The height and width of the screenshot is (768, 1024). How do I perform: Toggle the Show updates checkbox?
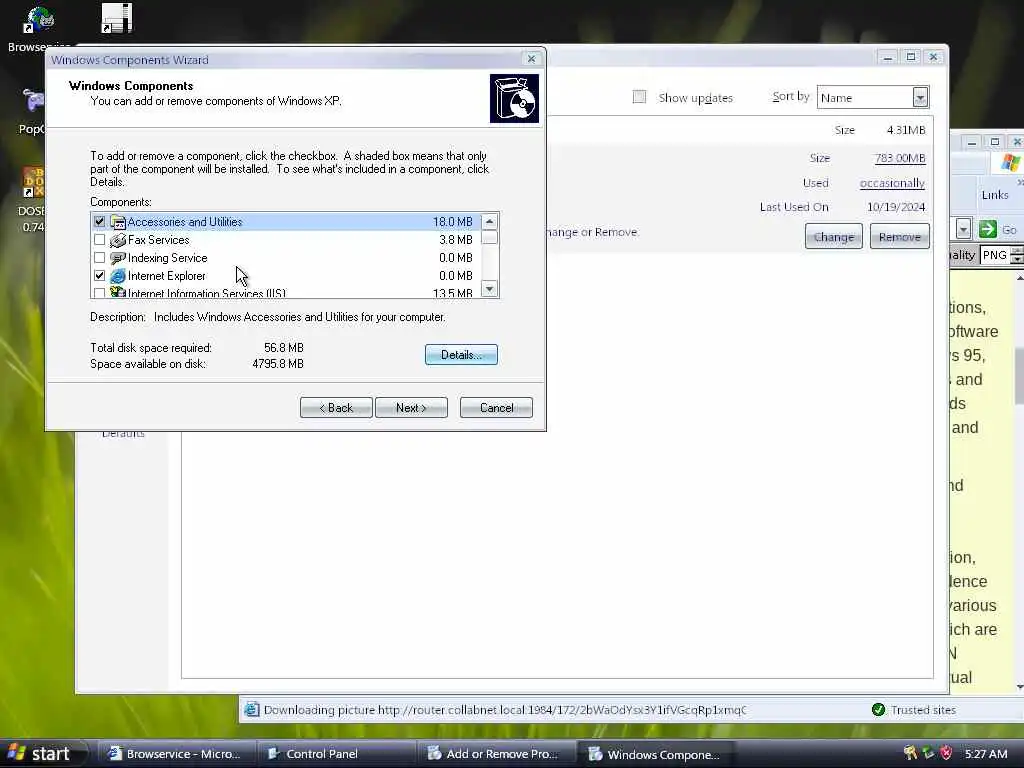coord(639,97)
